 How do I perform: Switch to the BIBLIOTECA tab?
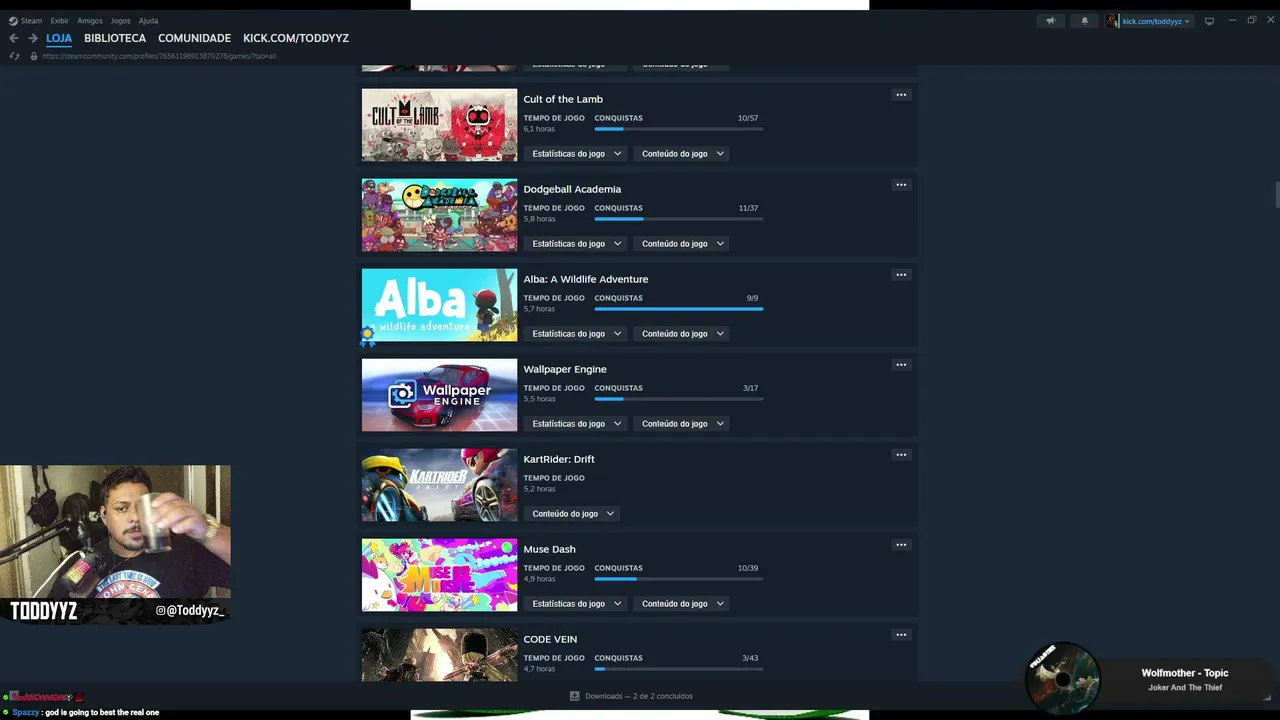click(x=115, y=38)
